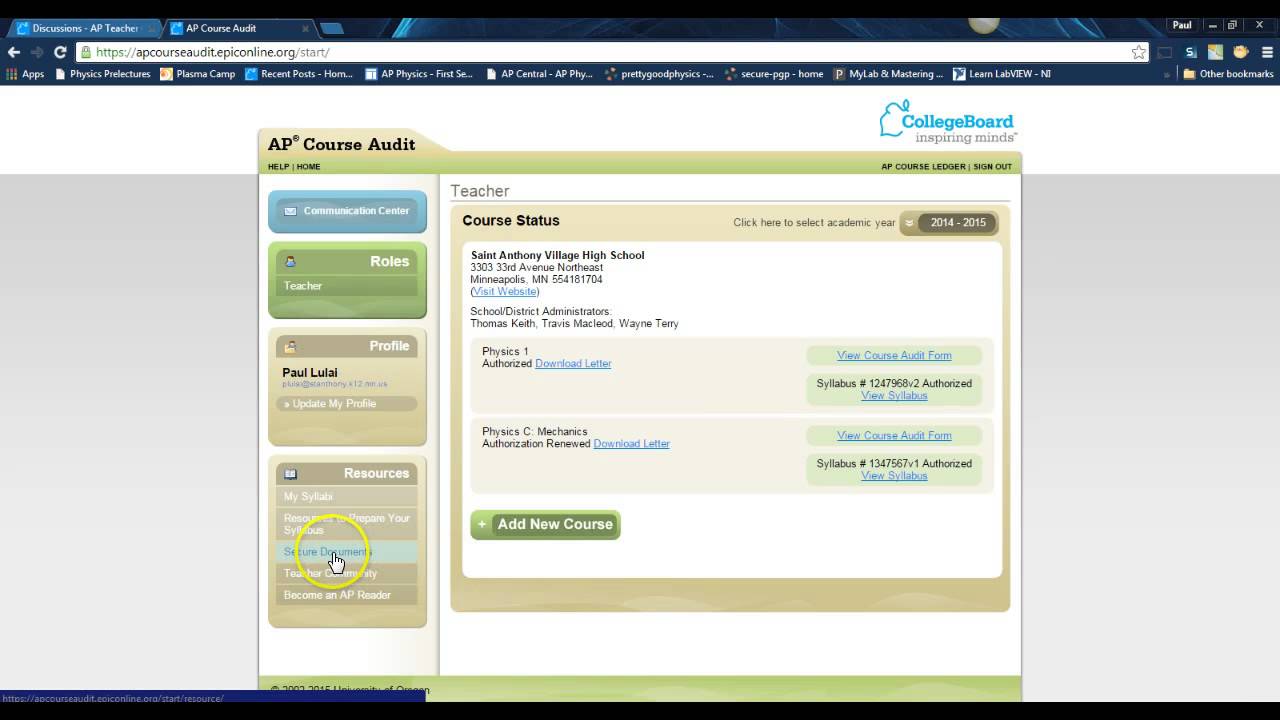The image size is (1280, 720).
Task: Open the Communication Center
Action: pos(347,211)
